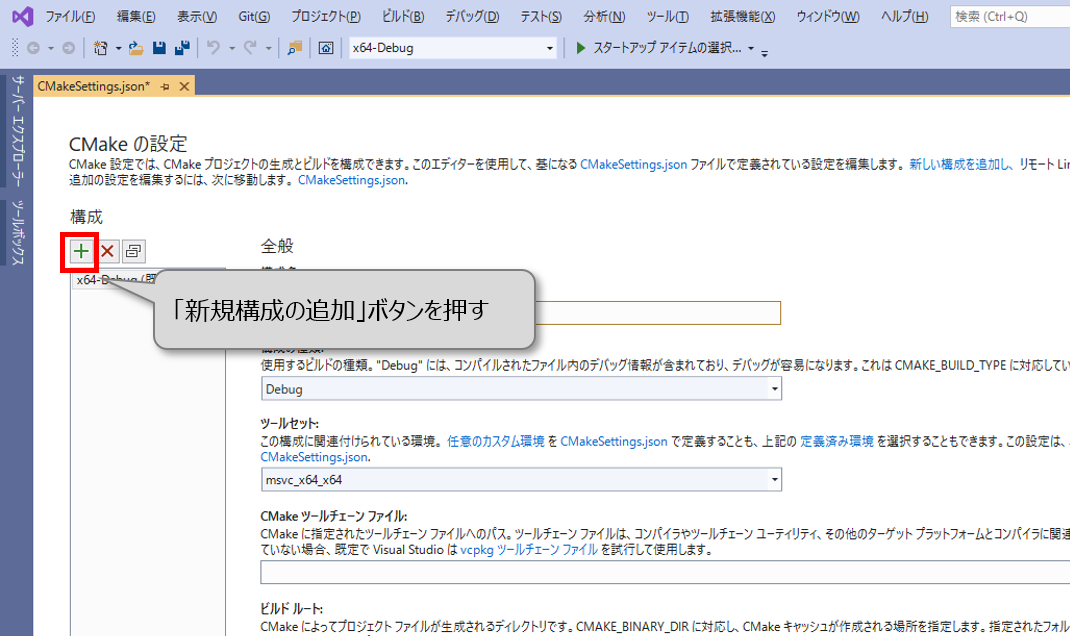Pin the CMakeSettings.json tab
The width and height of the screenshot is (1070, 636).
pyautogui.click(x=165, y=87)
